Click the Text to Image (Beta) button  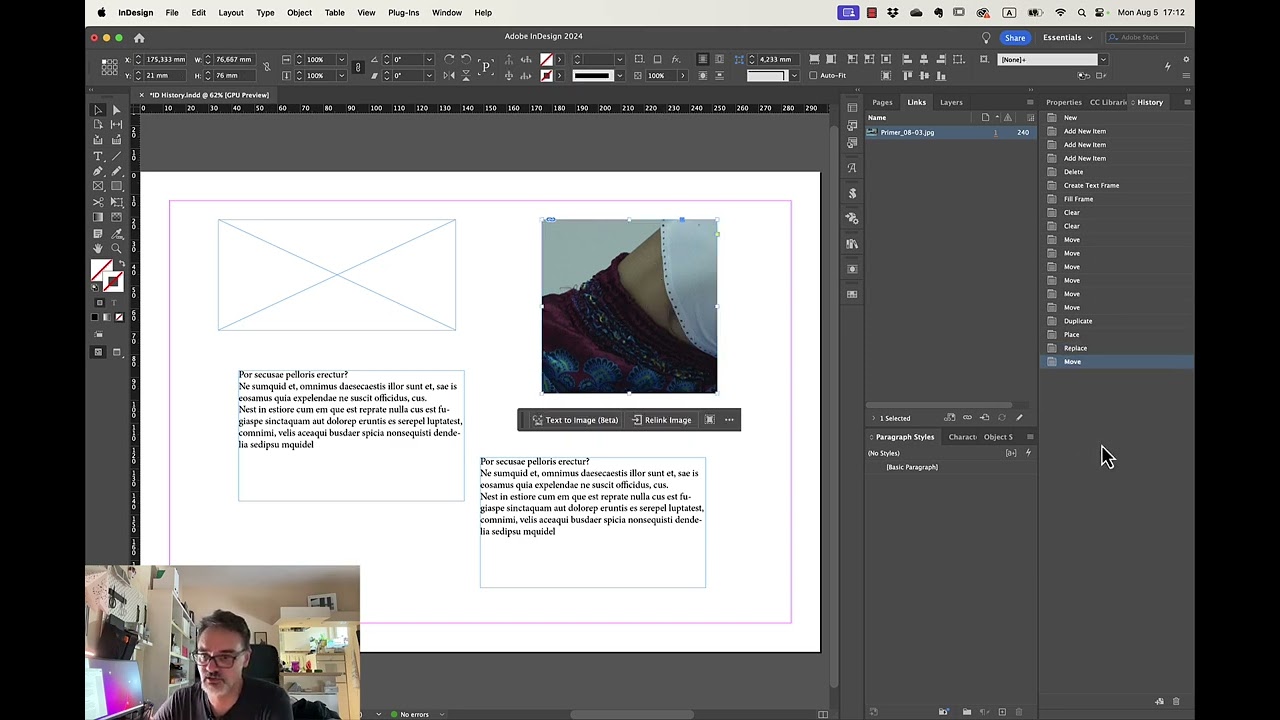tap(575, 420)
